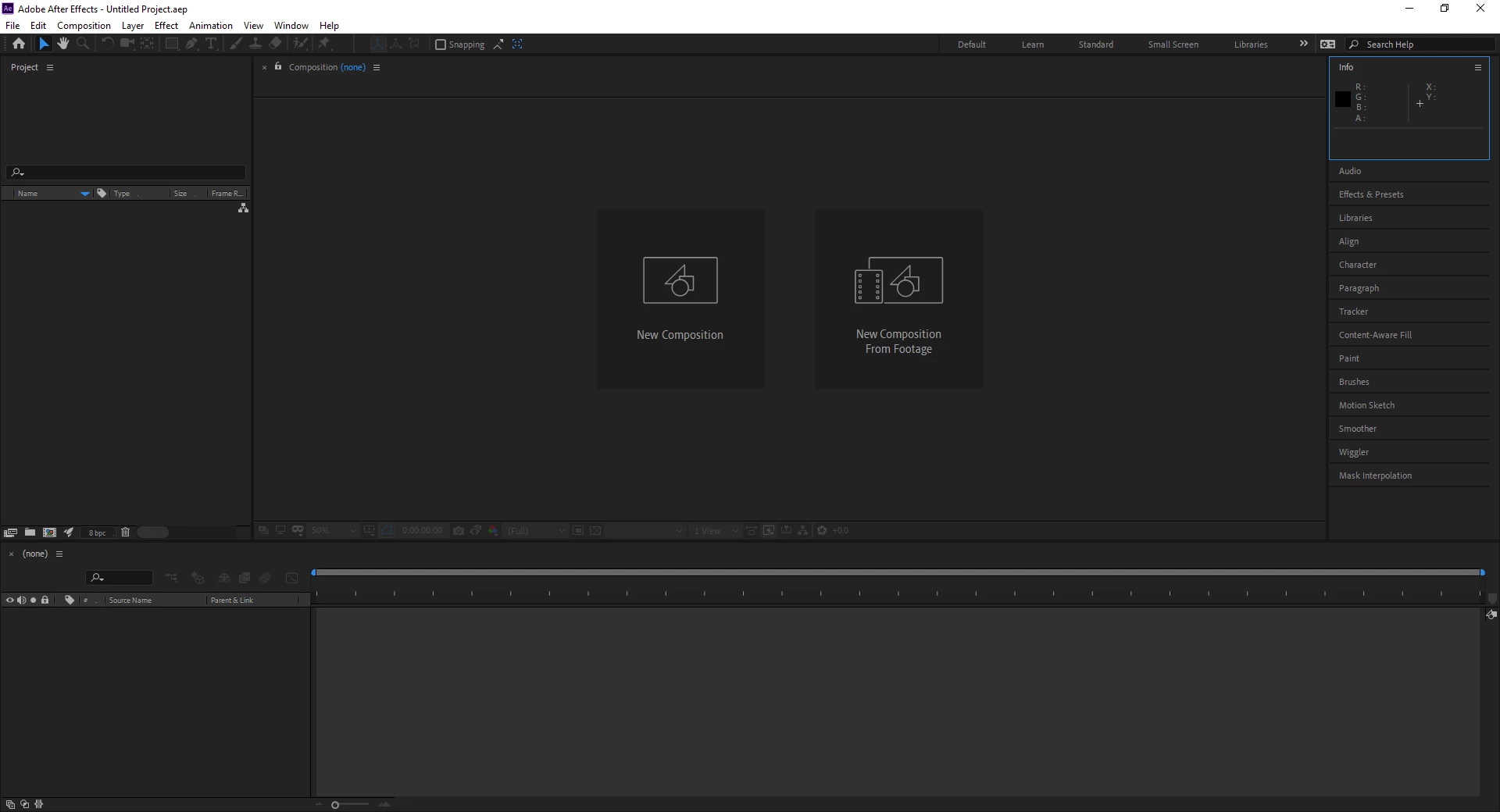1500x812 pixels.
Task: Switch to the Standard workspace
Action: [x=1096, y=45]
